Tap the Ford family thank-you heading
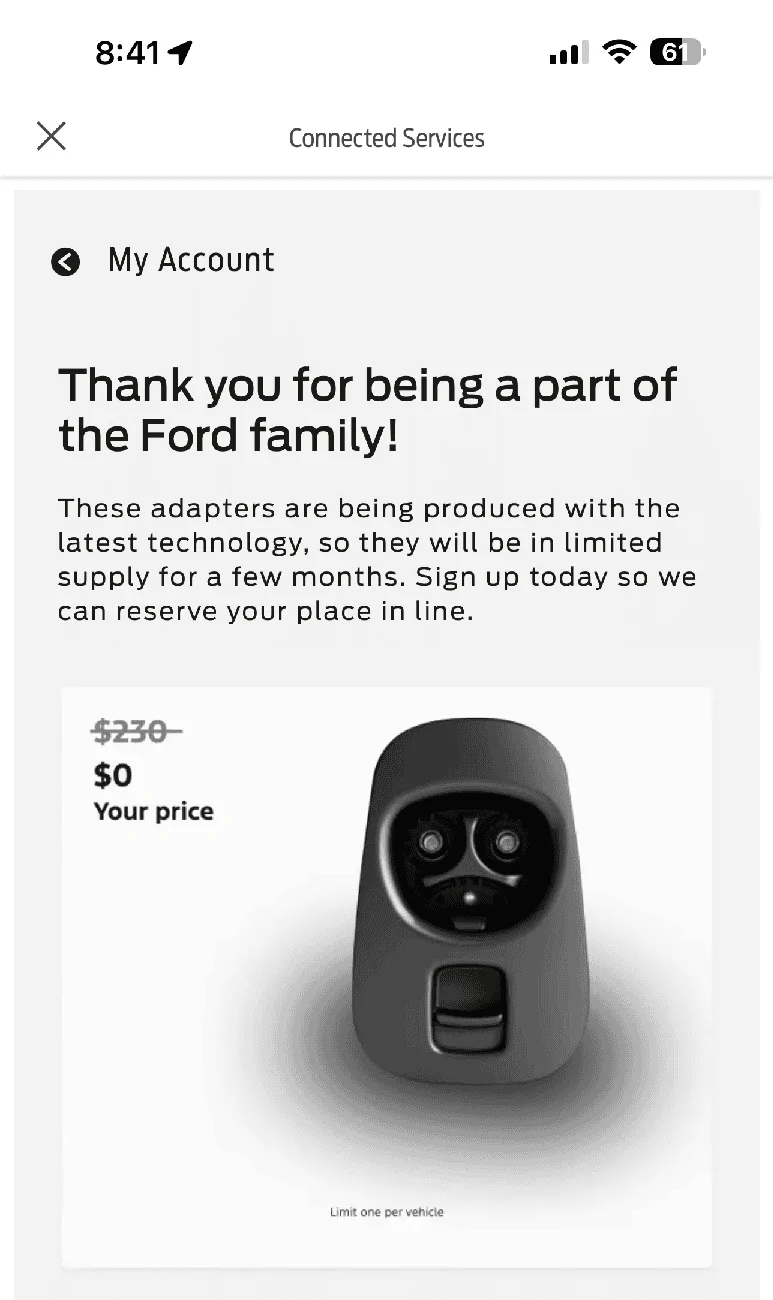 pyautogui.click(x=367, y=410)
